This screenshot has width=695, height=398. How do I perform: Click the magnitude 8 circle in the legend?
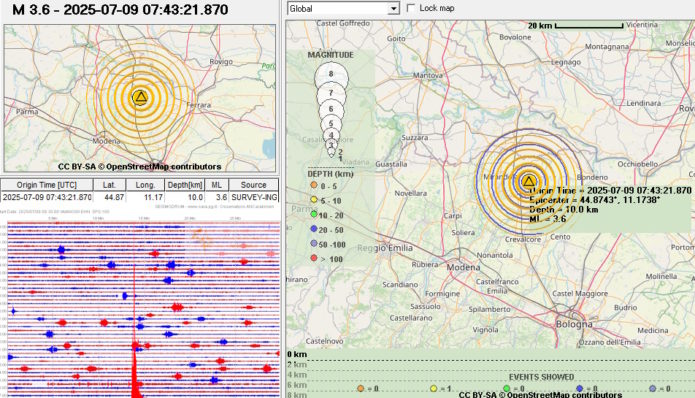(331, 74)
